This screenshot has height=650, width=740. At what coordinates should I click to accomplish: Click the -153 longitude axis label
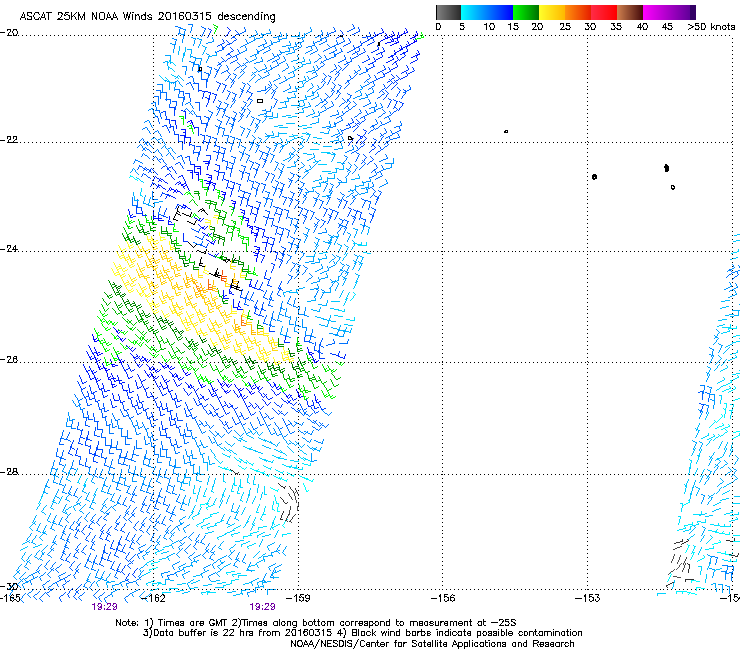coord(588,598)
